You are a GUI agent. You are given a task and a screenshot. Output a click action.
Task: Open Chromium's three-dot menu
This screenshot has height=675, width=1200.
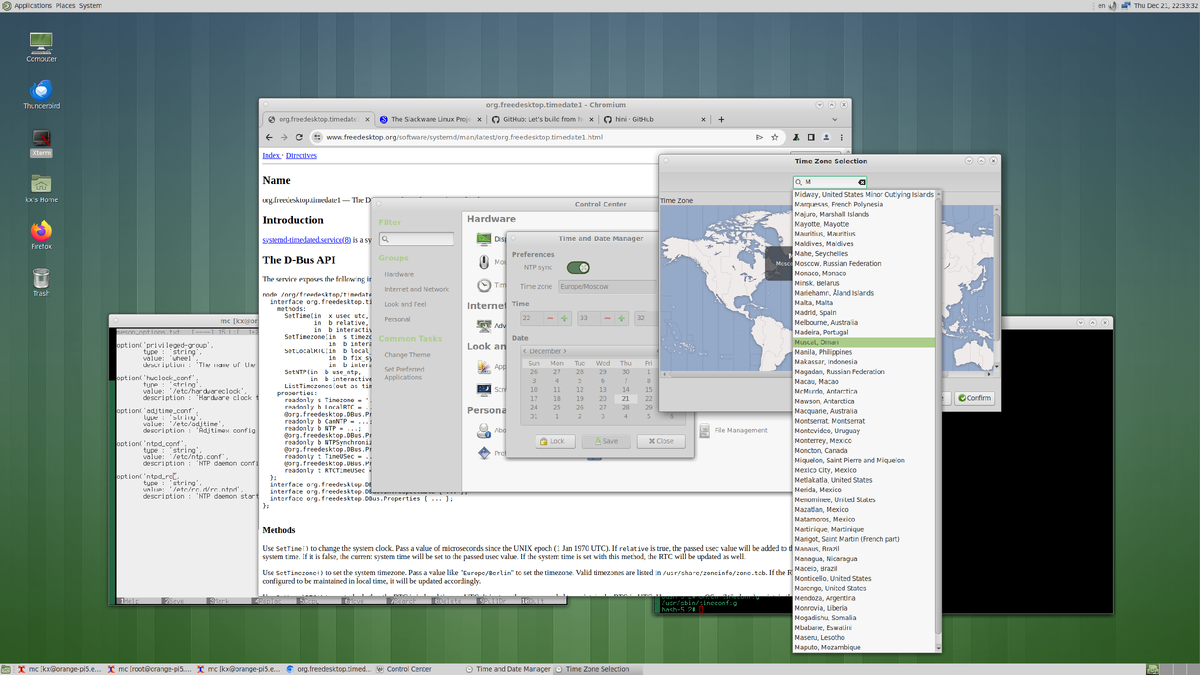841,137
